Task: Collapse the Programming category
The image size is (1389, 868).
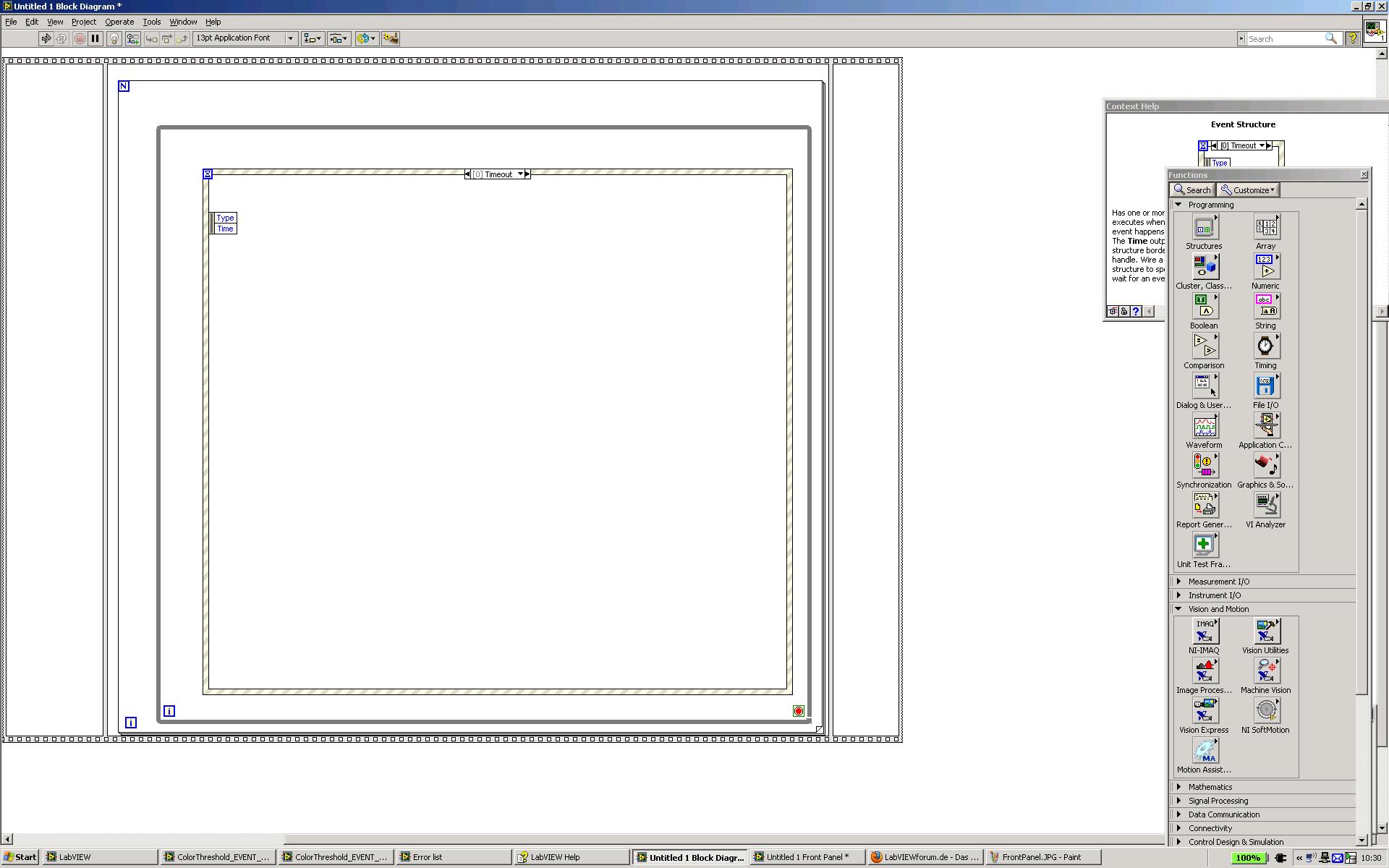Action: (x=1178, y=205)
